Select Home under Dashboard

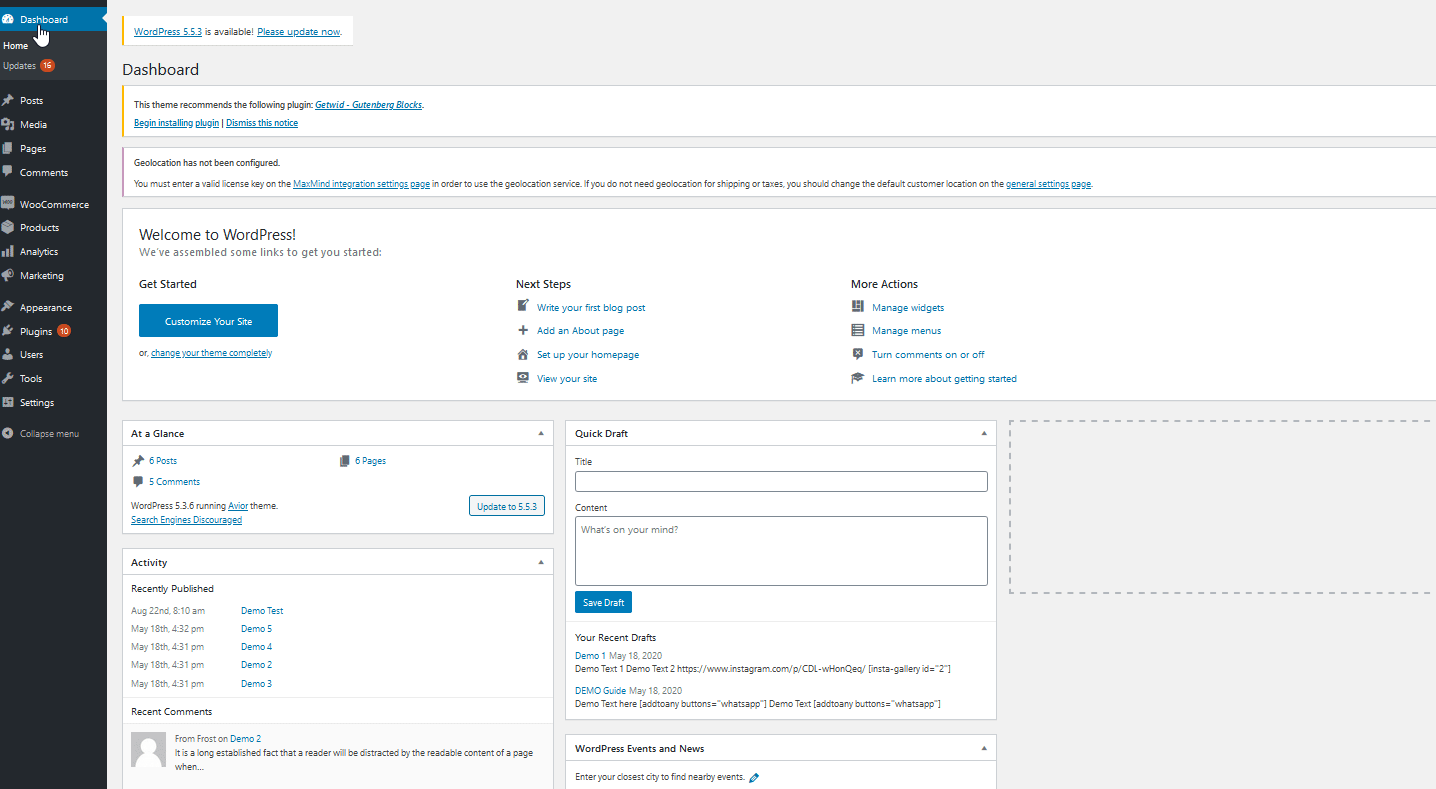16,46
